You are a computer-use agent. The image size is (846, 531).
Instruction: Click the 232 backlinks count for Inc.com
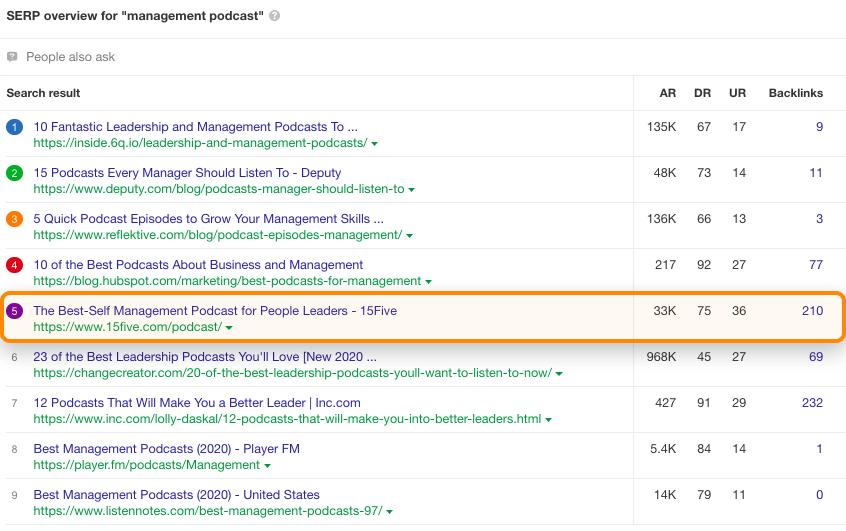tap(812, 403)
